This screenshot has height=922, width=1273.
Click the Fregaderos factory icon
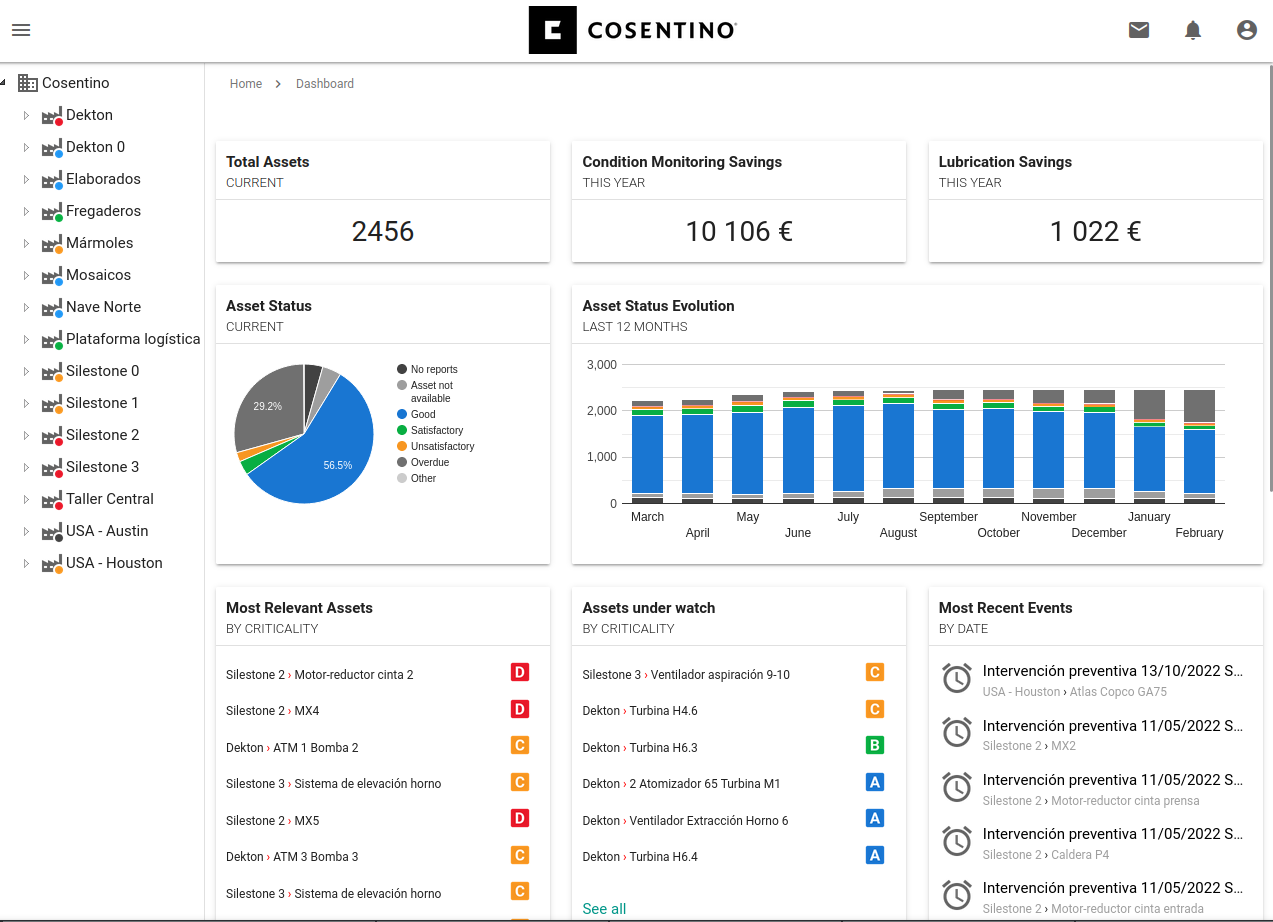click(x=52, y=212)
